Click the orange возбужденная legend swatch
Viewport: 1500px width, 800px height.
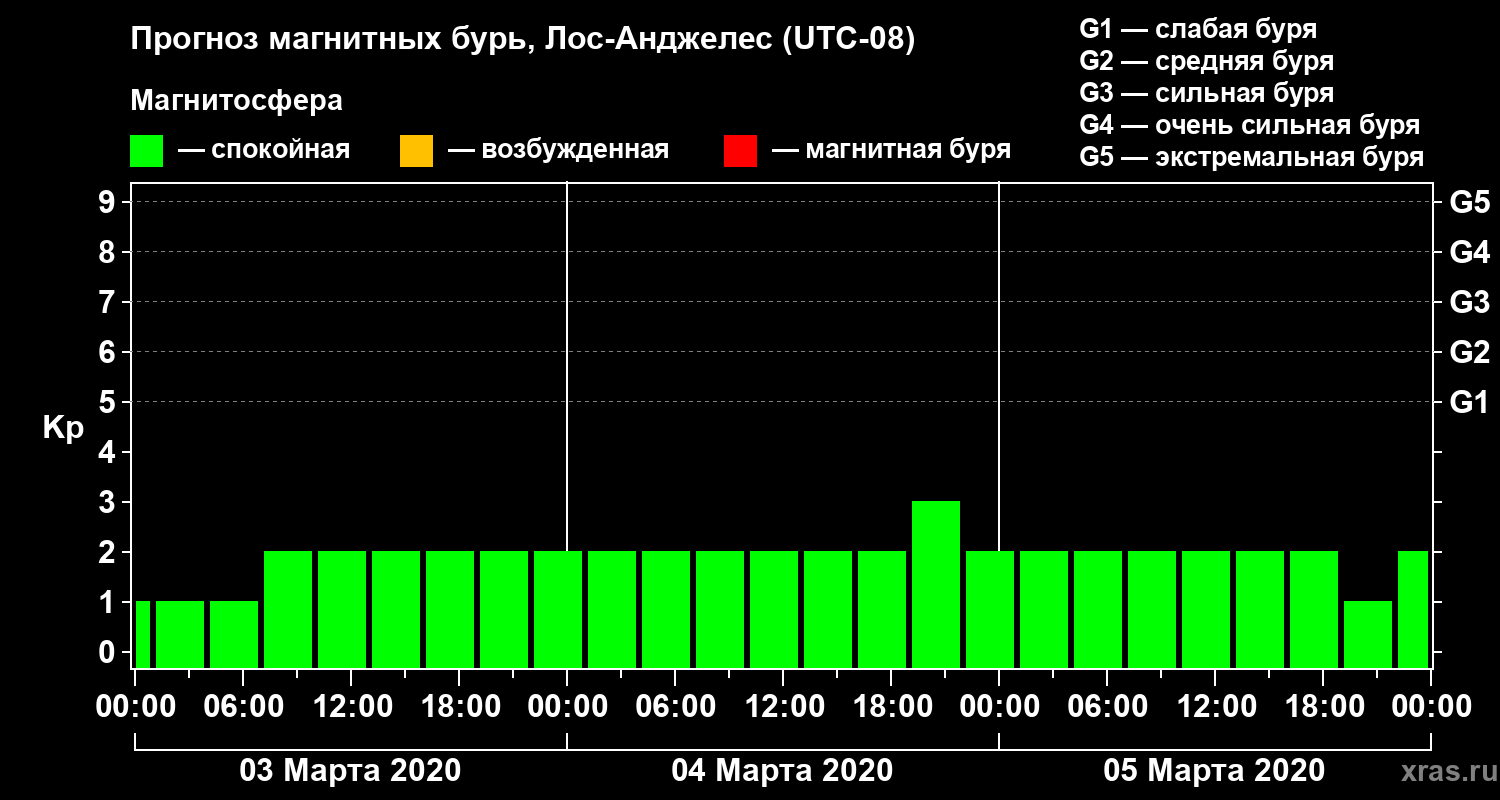(416, 150)
